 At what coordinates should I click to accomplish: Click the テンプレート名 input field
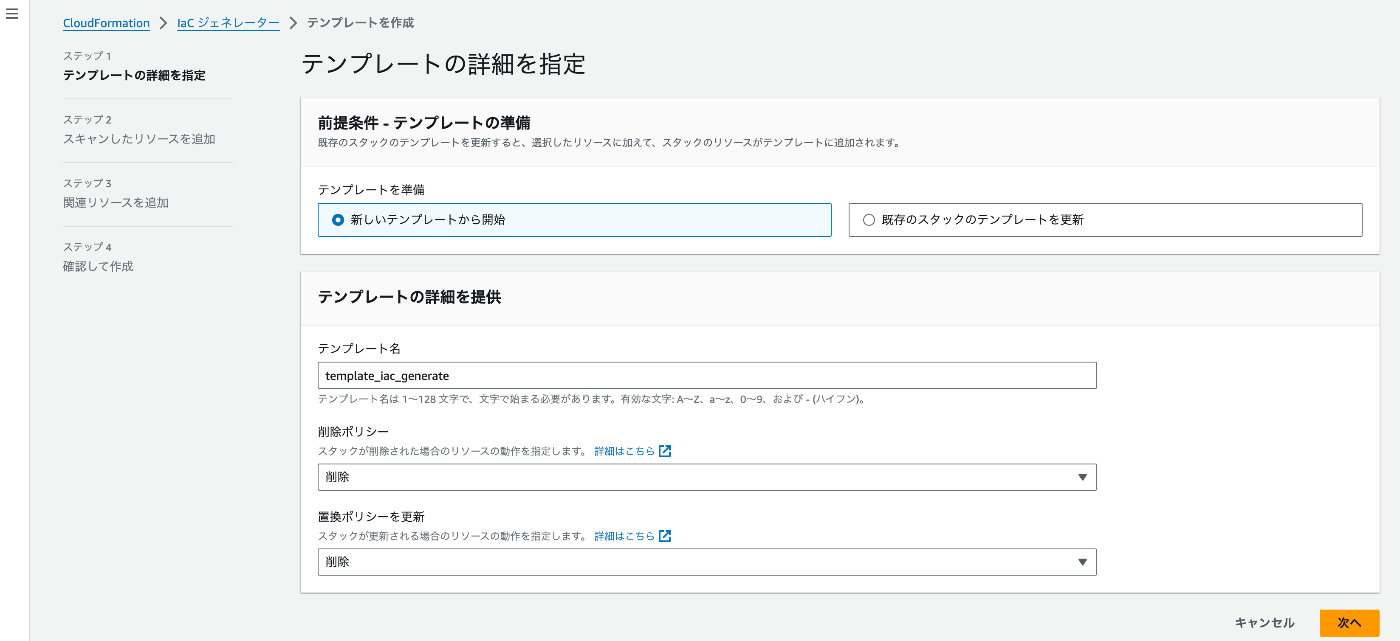(x=706, y=375)
